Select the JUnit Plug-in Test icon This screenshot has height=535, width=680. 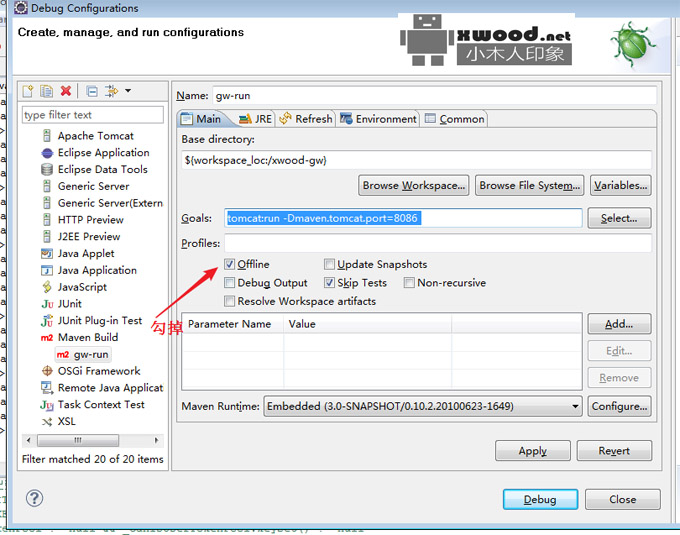point(47,321)
